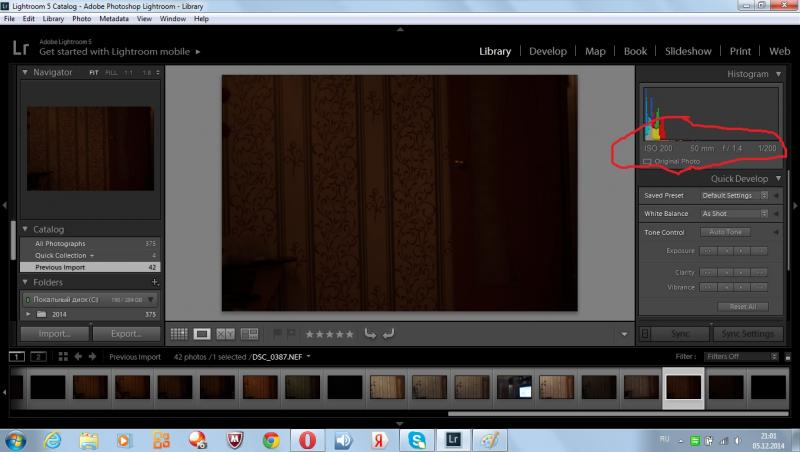Launch Skype from the taskbar
800x452 pixels.
pyautogui.click(x=417, y=440)
